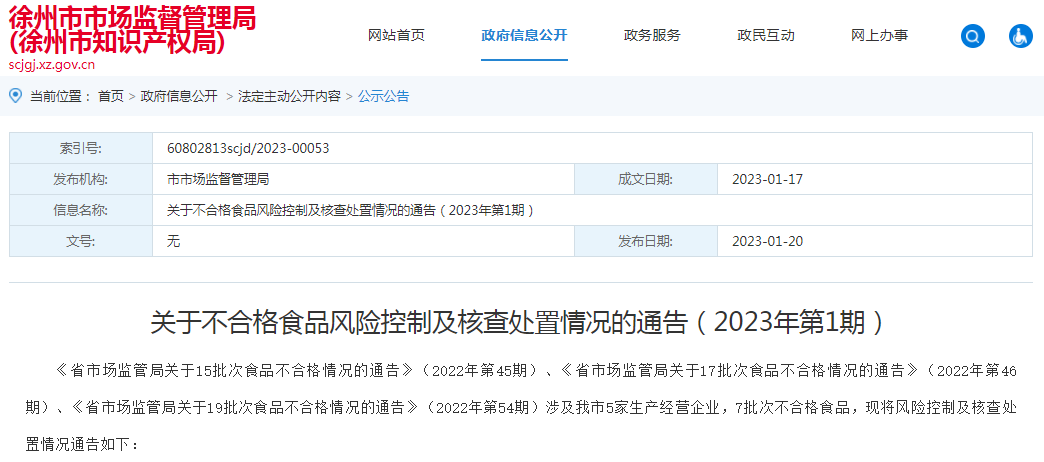Viewport: 1044px width, 462px height.
Task: Click the 发布日期 value 2023-01-20
Action: pyautogui.click(x=768, y=241)
